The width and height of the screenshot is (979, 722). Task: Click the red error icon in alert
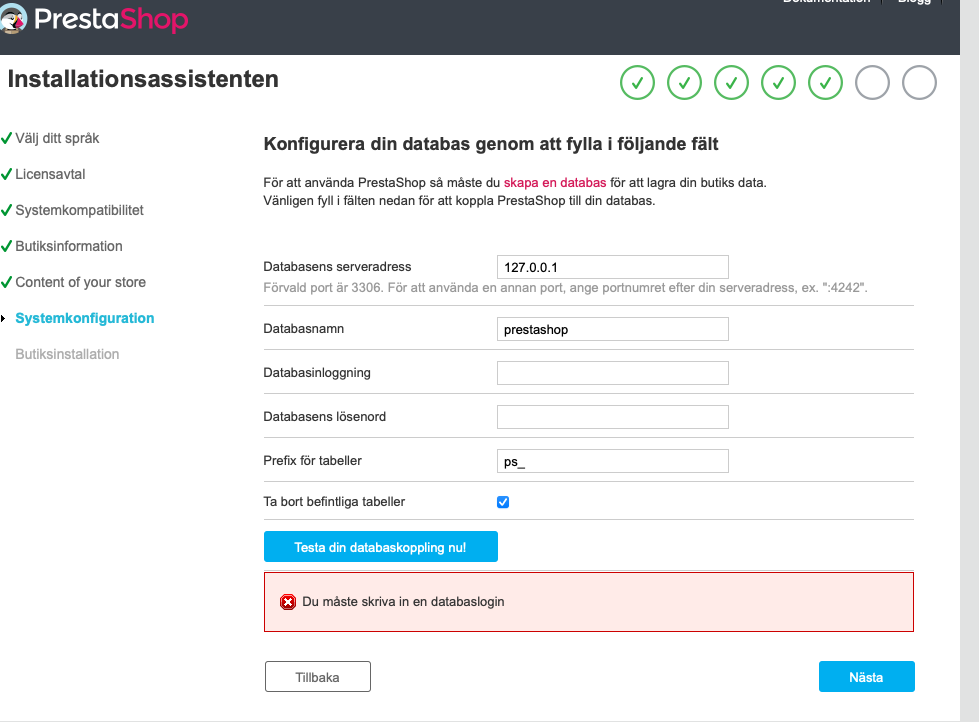click(x=288, y=602)
